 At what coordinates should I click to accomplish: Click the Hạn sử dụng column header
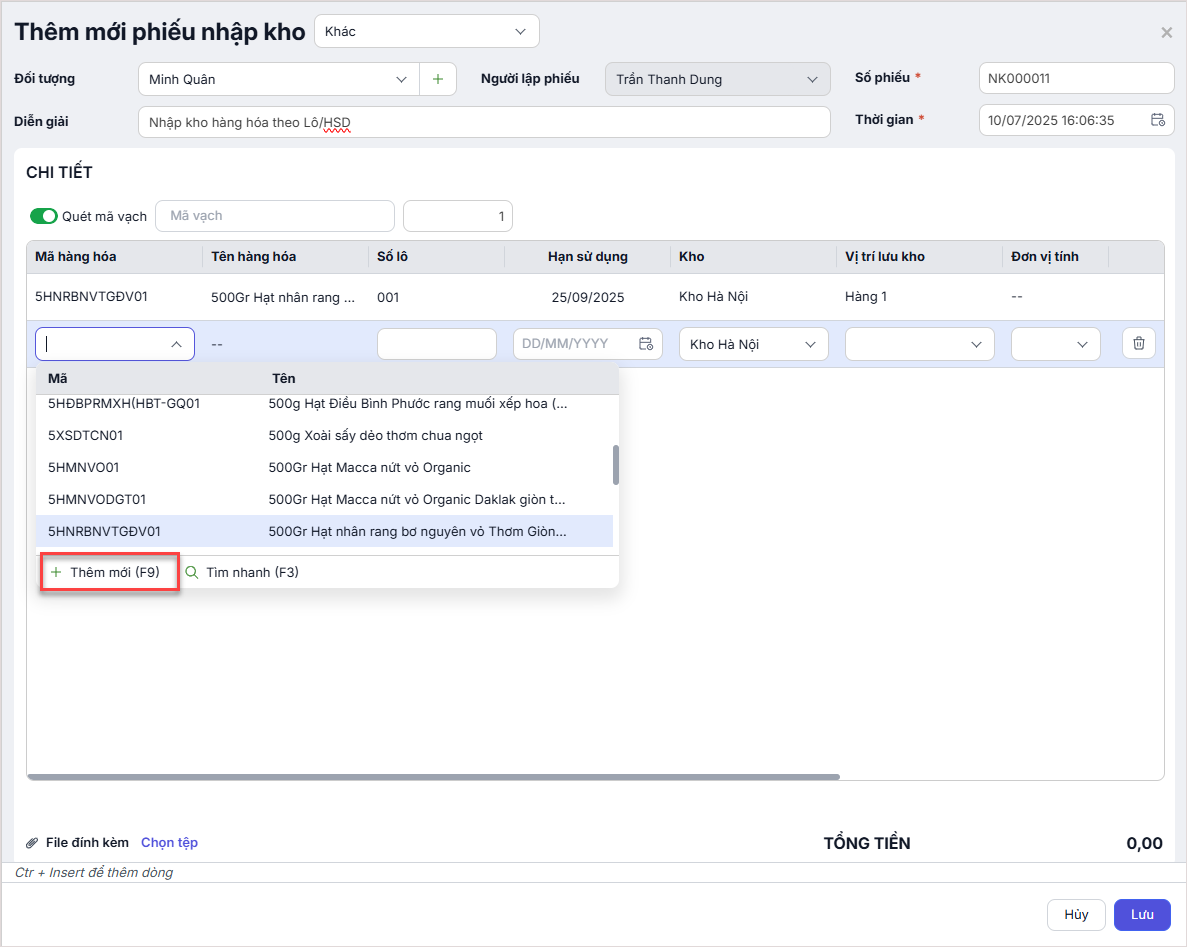[x=587, y=257]
